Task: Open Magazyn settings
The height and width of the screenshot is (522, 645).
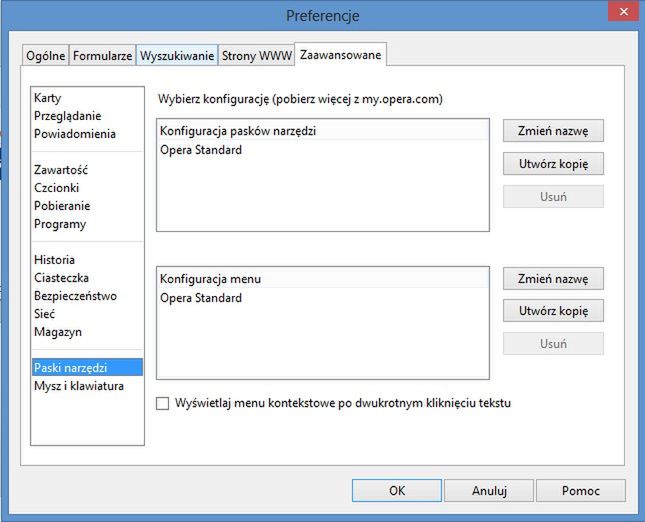Action: click(x=87, y=332)
